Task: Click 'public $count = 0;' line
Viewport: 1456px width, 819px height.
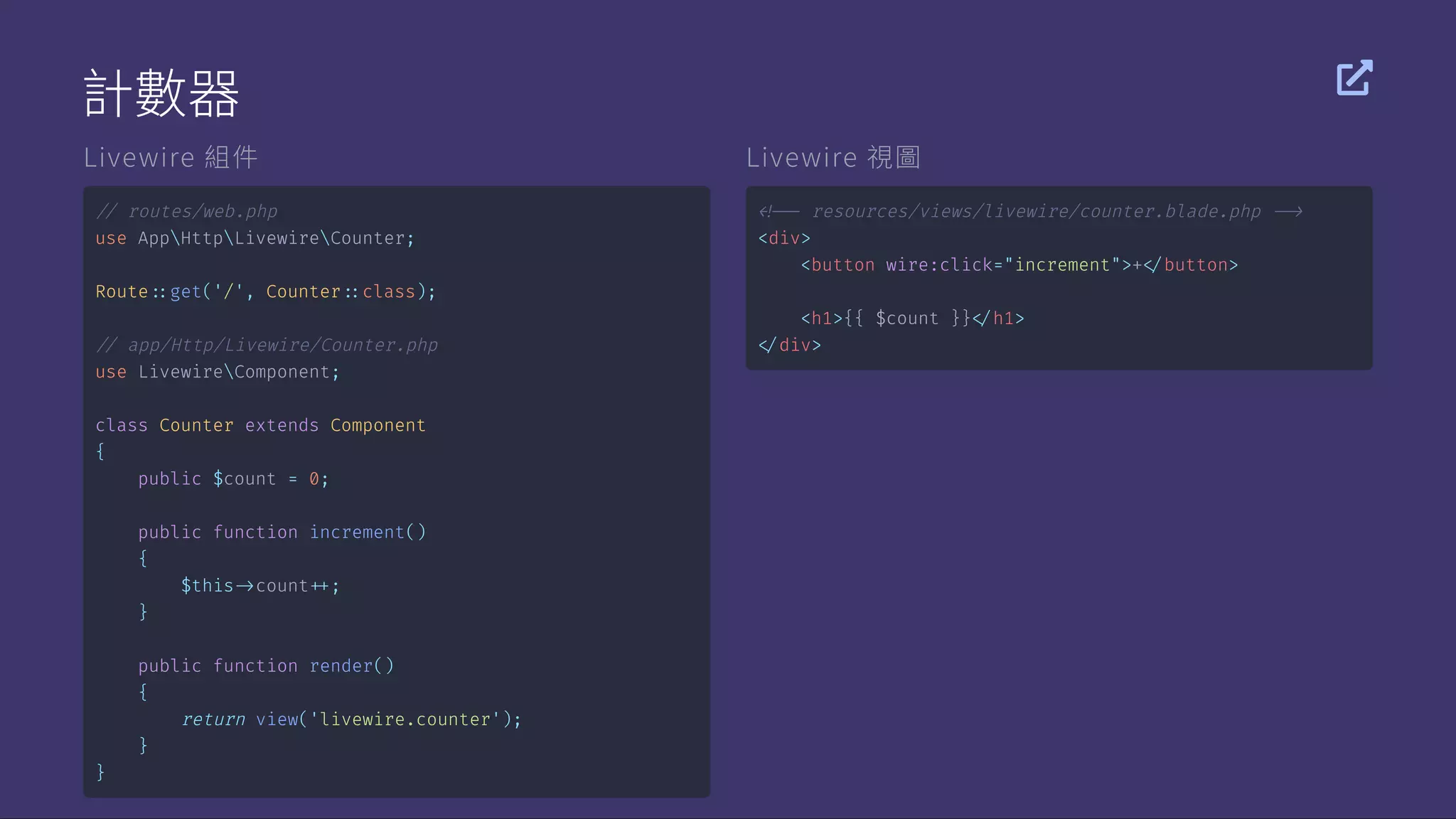Action: 233,478
